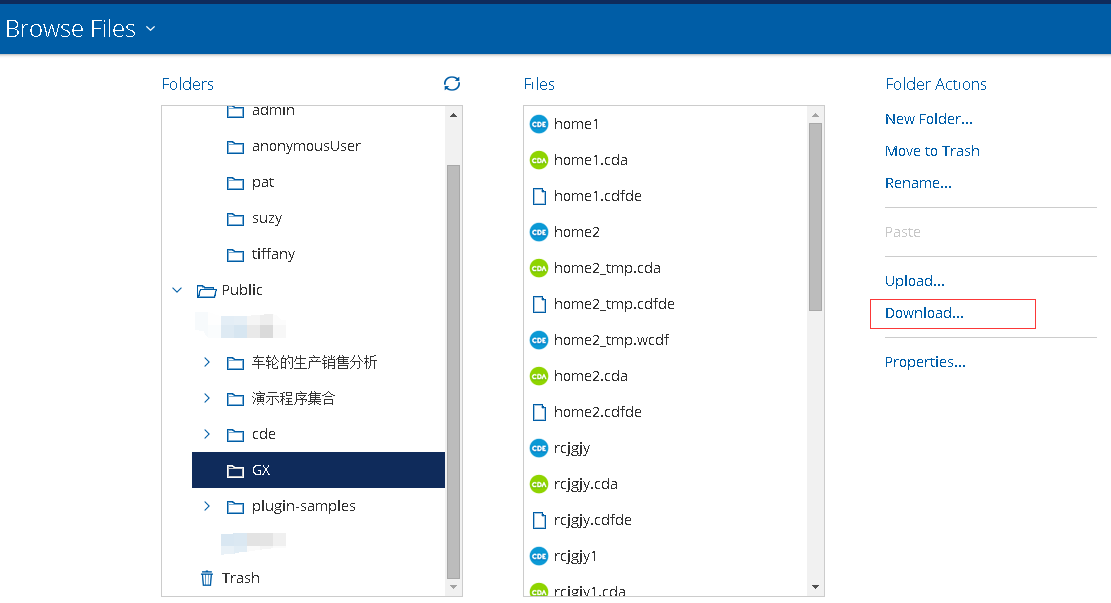Expand the plugin-samples folder
1111x603 pixels.
pos(207,506)
